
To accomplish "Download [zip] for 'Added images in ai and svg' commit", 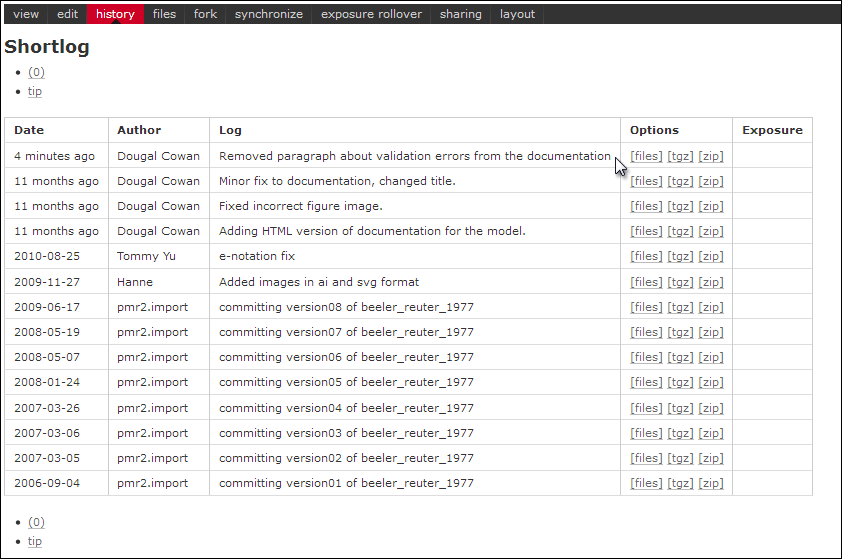I will (710, 282).
